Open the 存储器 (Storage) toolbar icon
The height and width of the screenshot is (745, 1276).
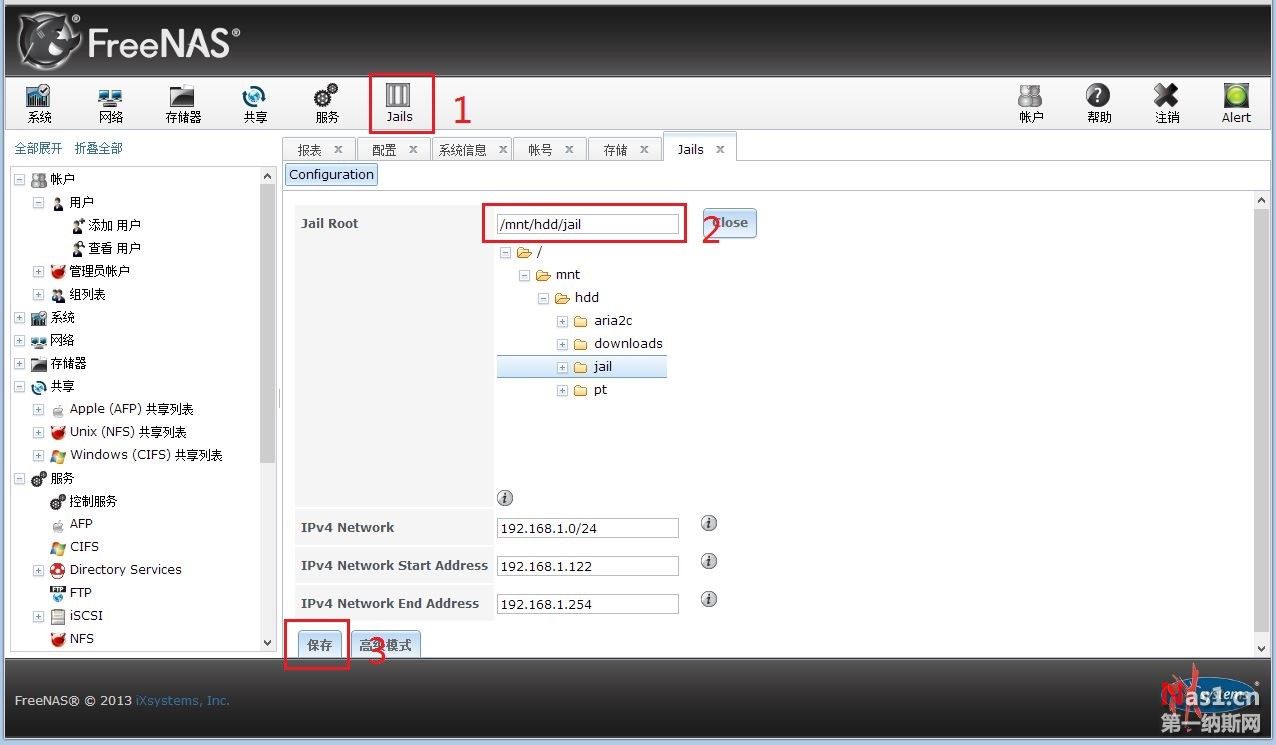click(x=183, y=104)
